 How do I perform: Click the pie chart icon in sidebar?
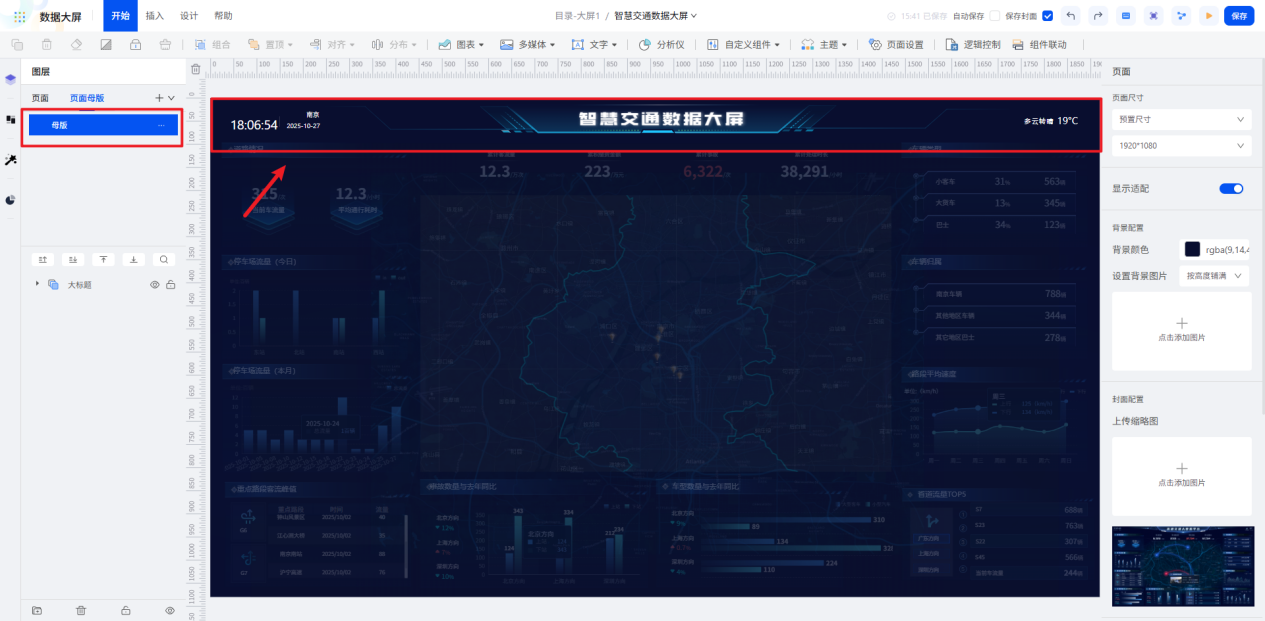tap(10, 200)
